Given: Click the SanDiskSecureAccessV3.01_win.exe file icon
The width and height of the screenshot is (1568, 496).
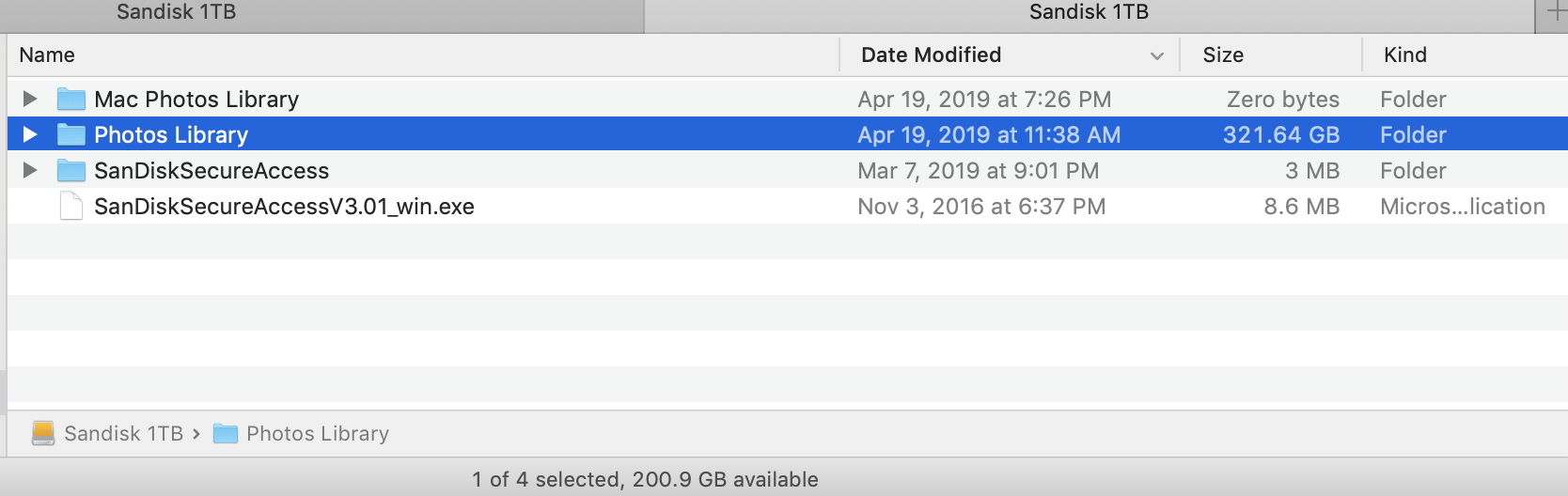Looking at the screenshot, I should point(71,207).
